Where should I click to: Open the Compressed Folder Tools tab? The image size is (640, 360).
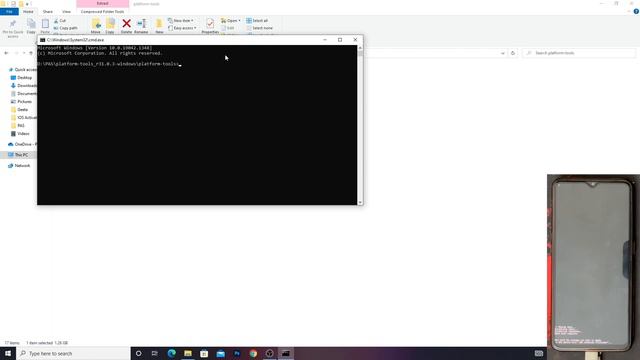102,11
